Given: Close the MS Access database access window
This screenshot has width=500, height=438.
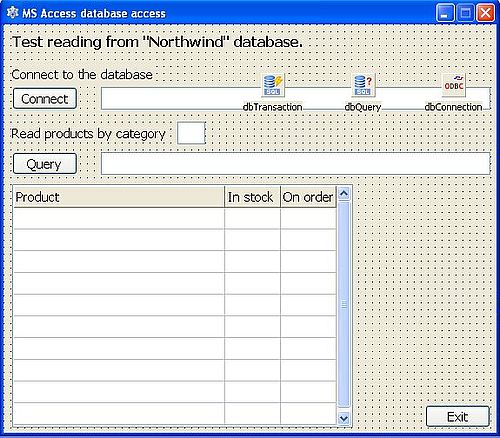Looking at the screenshot, I should 485,13.
